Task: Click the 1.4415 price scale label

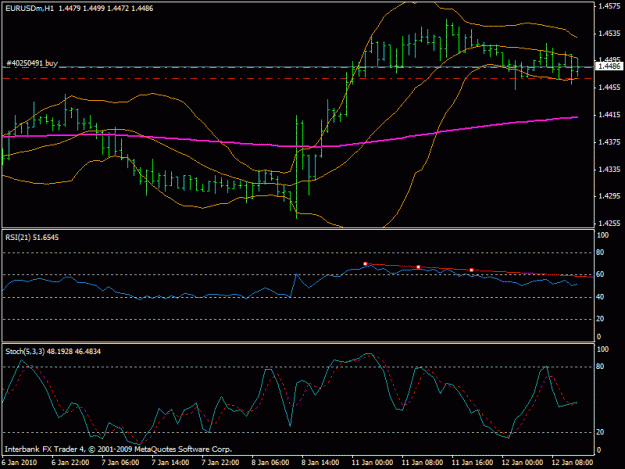Action: [x=609, y=115]
